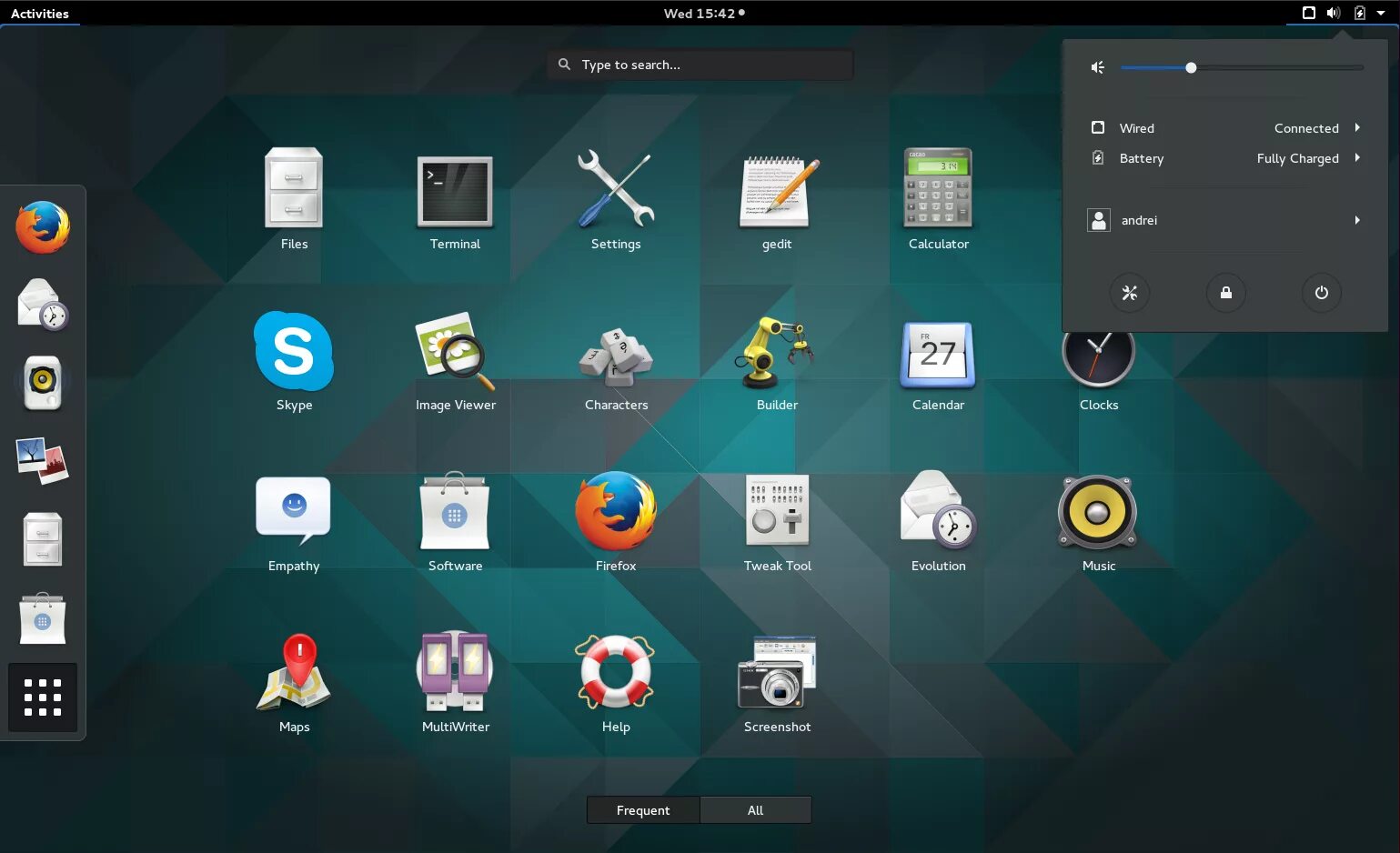Click the speaker Music icon in the dash
The image size is (1400, 853).
click(43, 383)
